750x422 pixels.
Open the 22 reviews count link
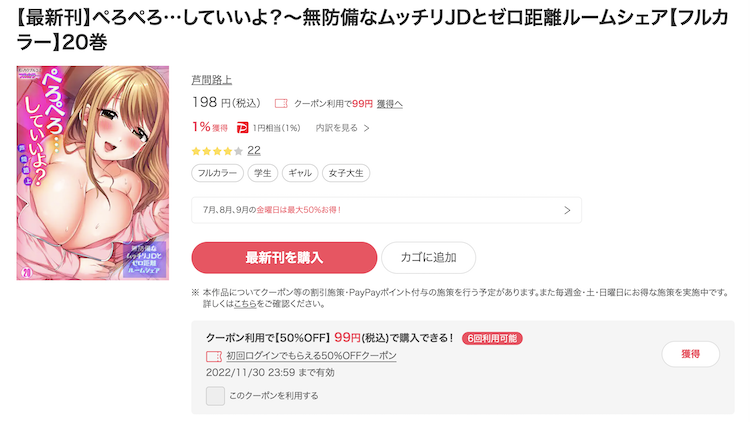[x=254, y=151]
